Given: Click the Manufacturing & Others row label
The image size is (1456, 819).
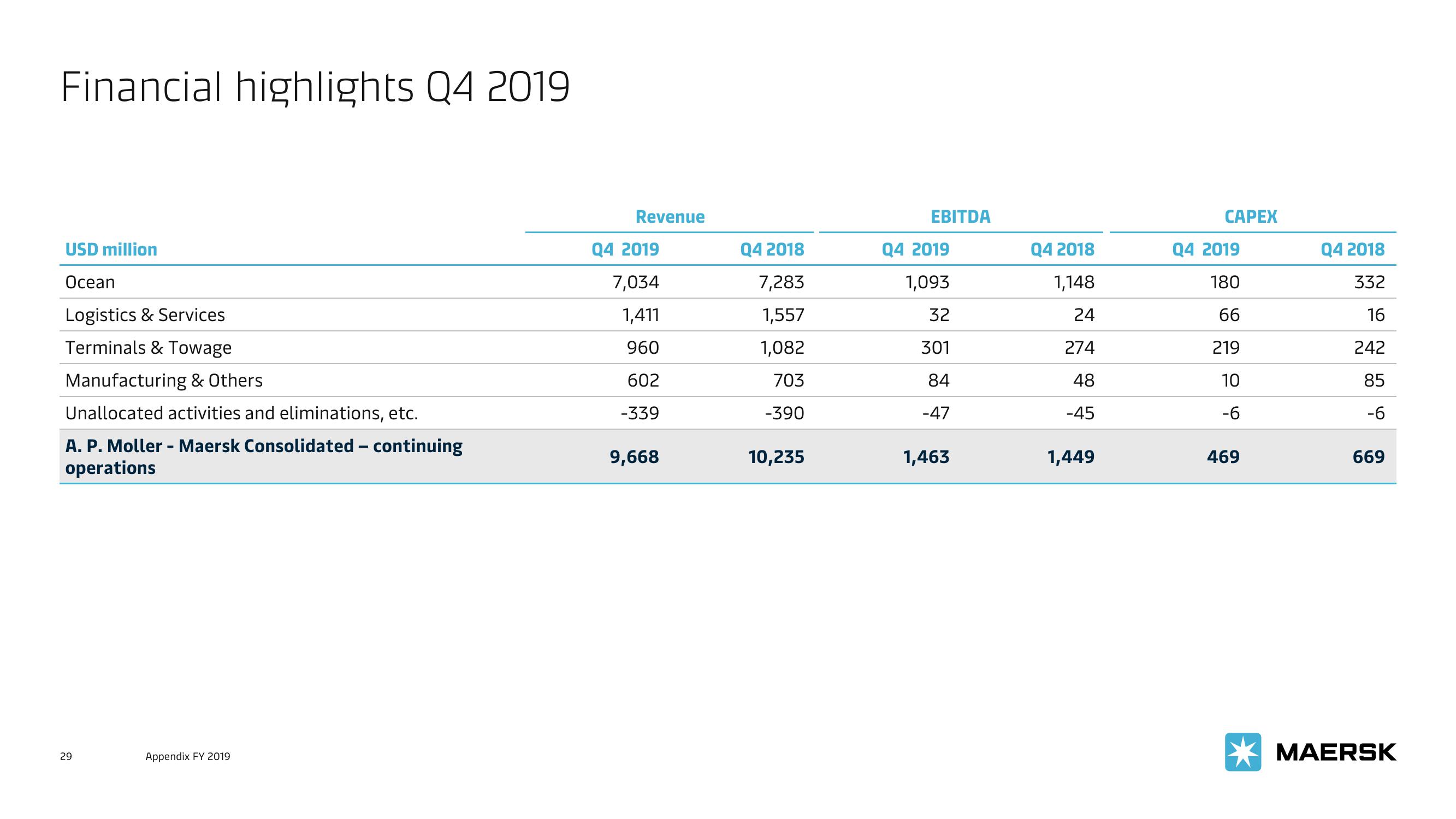Looking at the screenshot, I should (164, 381).
